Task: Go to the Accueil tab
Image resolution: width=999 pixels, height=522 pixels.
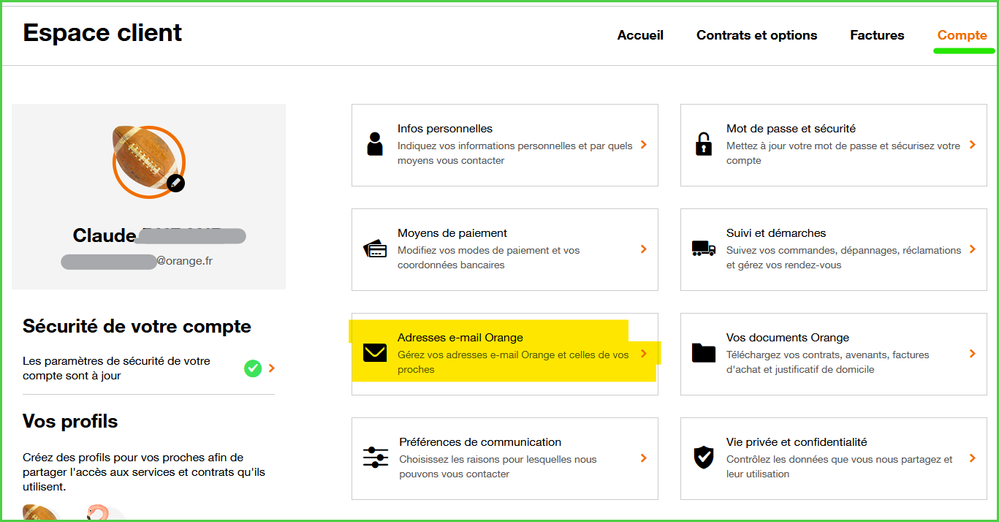Action: tap(640, 35)
